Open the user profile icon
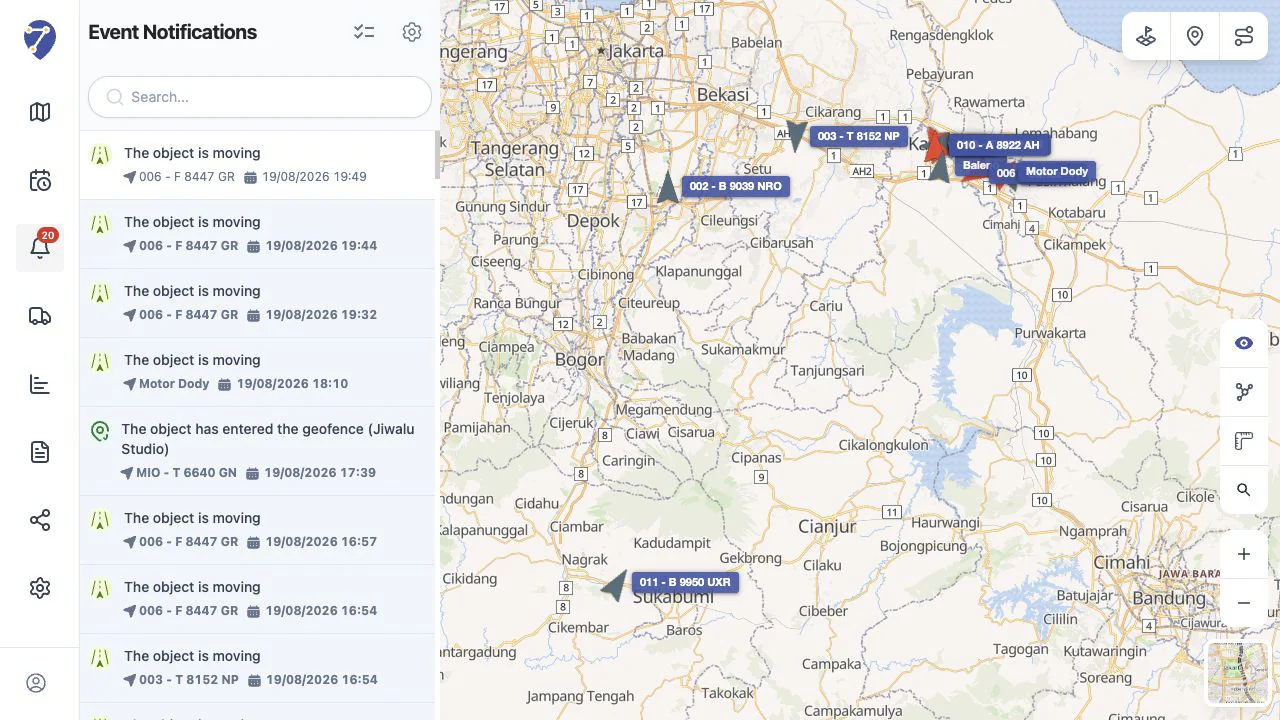This screenshot has height=720, width=1280. 36,683
